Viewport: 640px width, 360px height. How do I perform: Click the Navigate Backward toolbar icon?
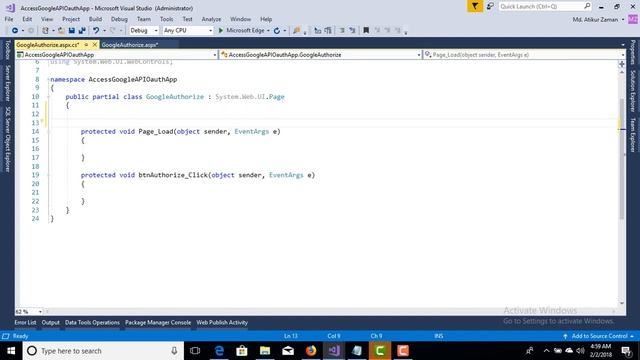pos(15,31)
